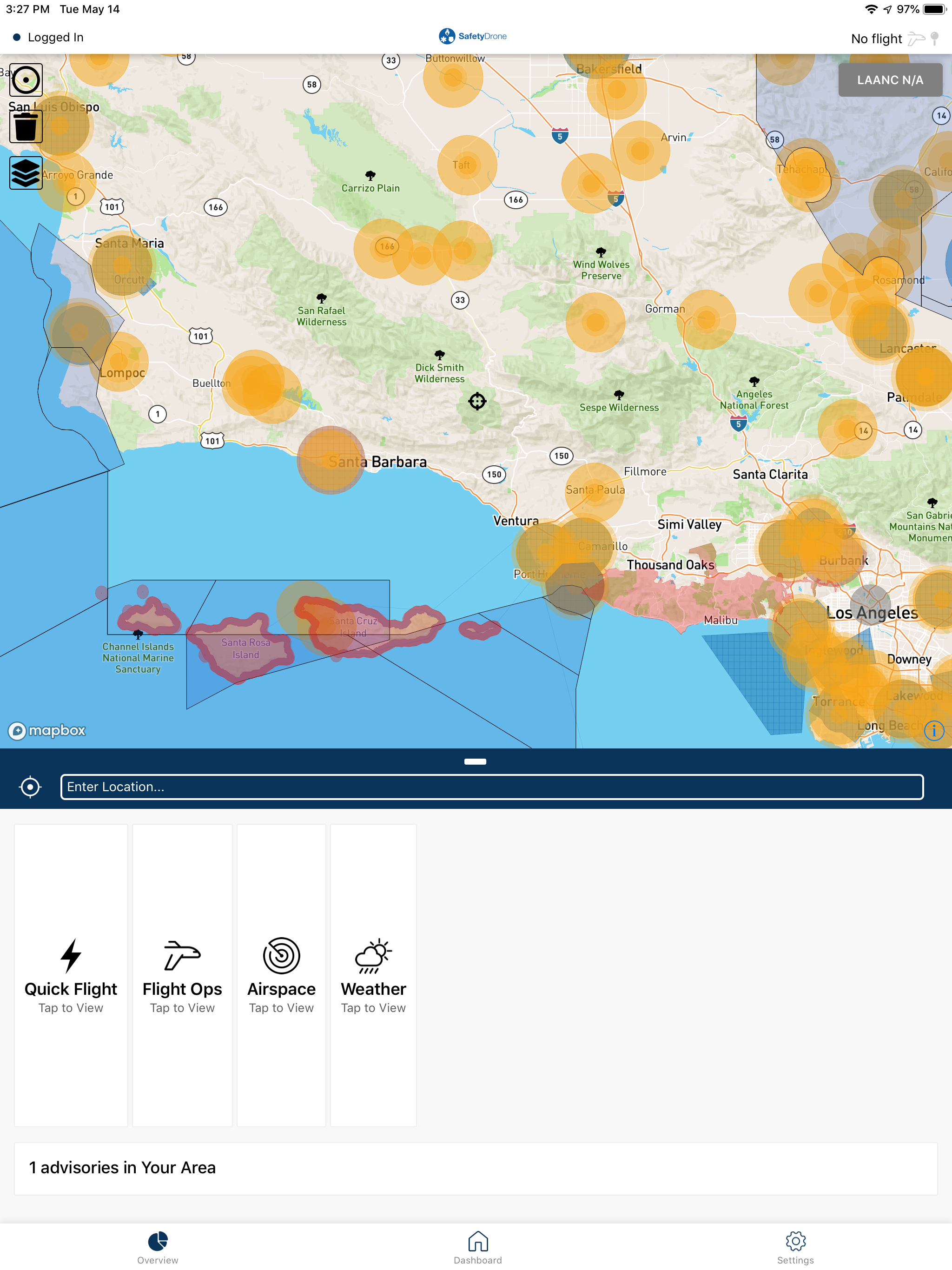The width and height of the screenshot is (952, 1270).
Task: Switch to the Settings tab
Action: click(795, 1247)
